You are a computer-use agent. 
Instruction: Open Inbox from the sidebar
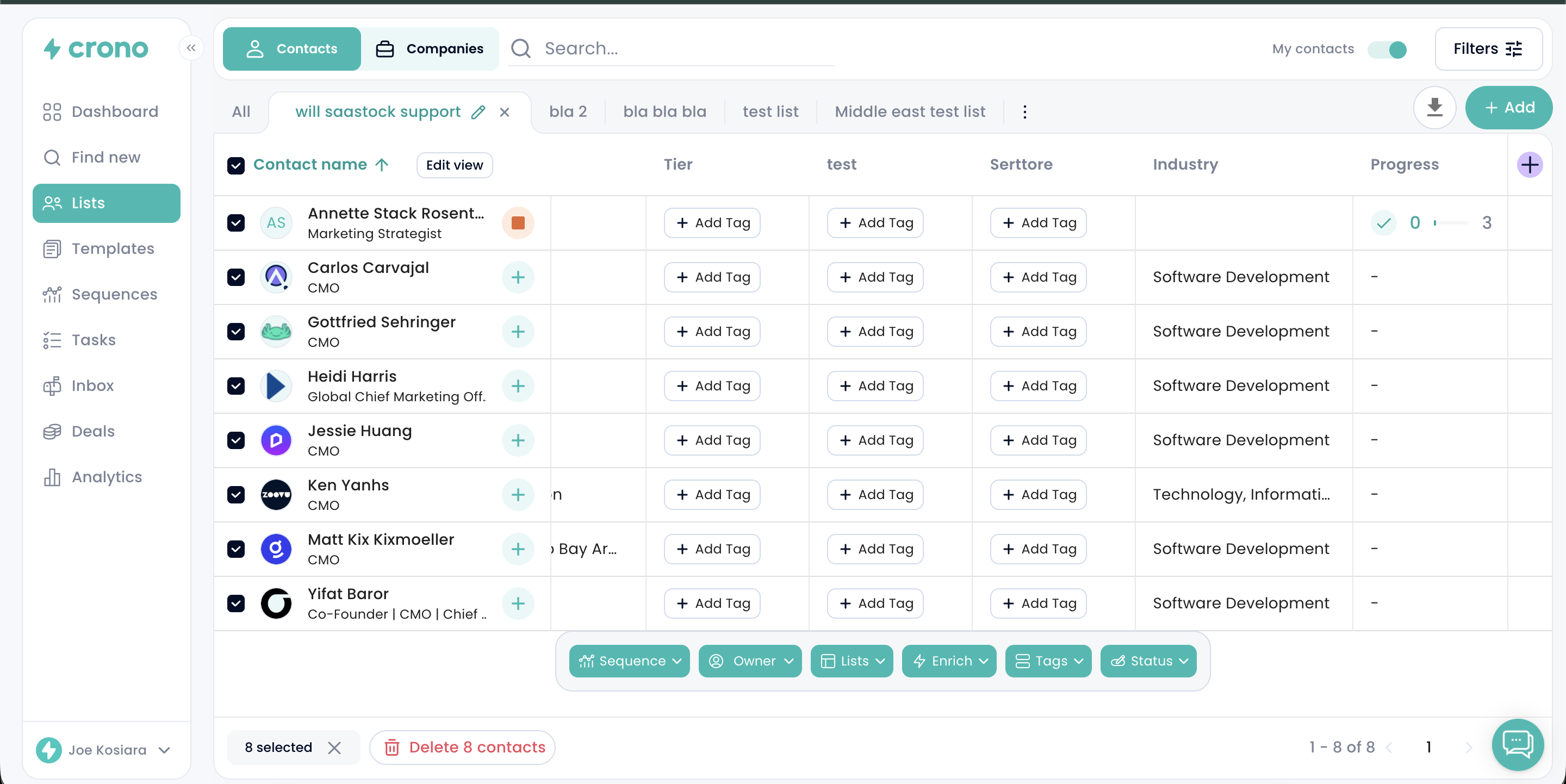(92, 385)
